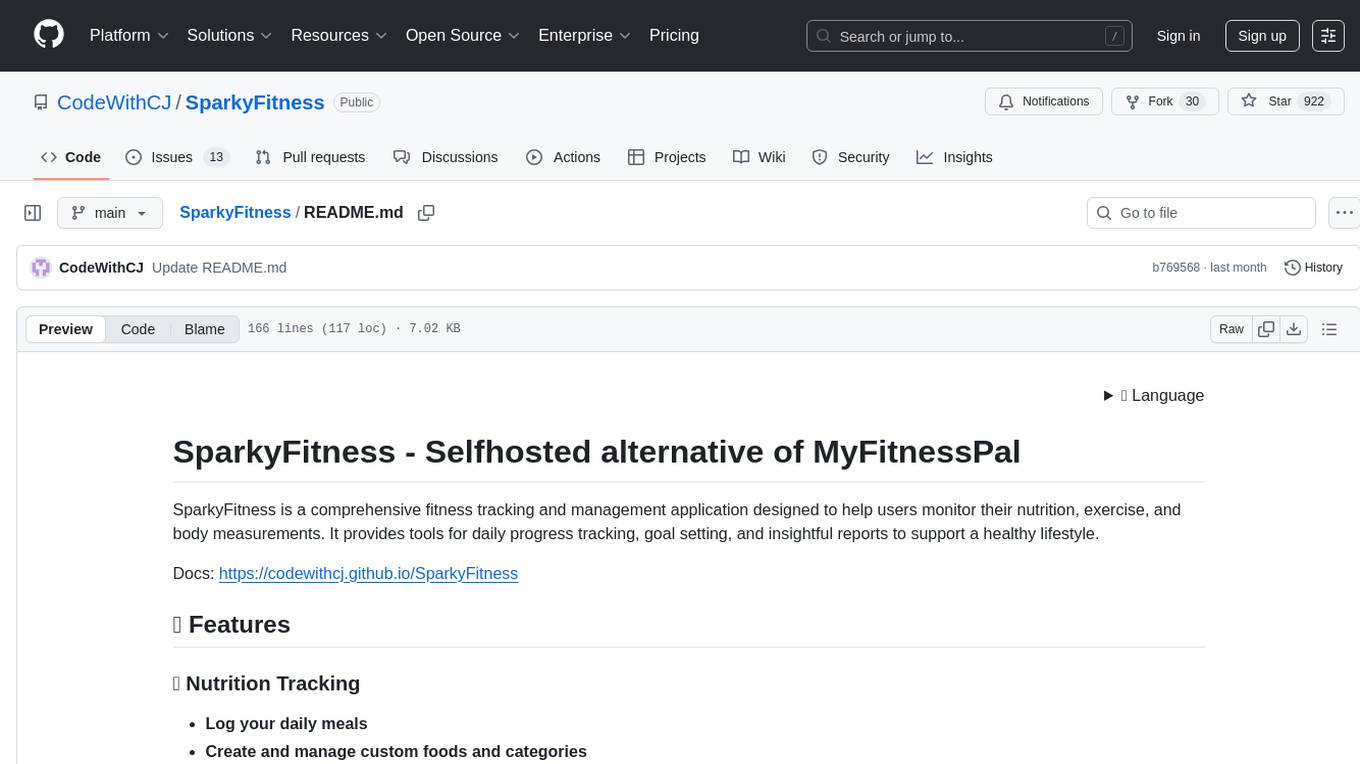Image resolution: width=1360 pixels, height=764 pixels.
Task: Click Sign in
Action: 1178,36
